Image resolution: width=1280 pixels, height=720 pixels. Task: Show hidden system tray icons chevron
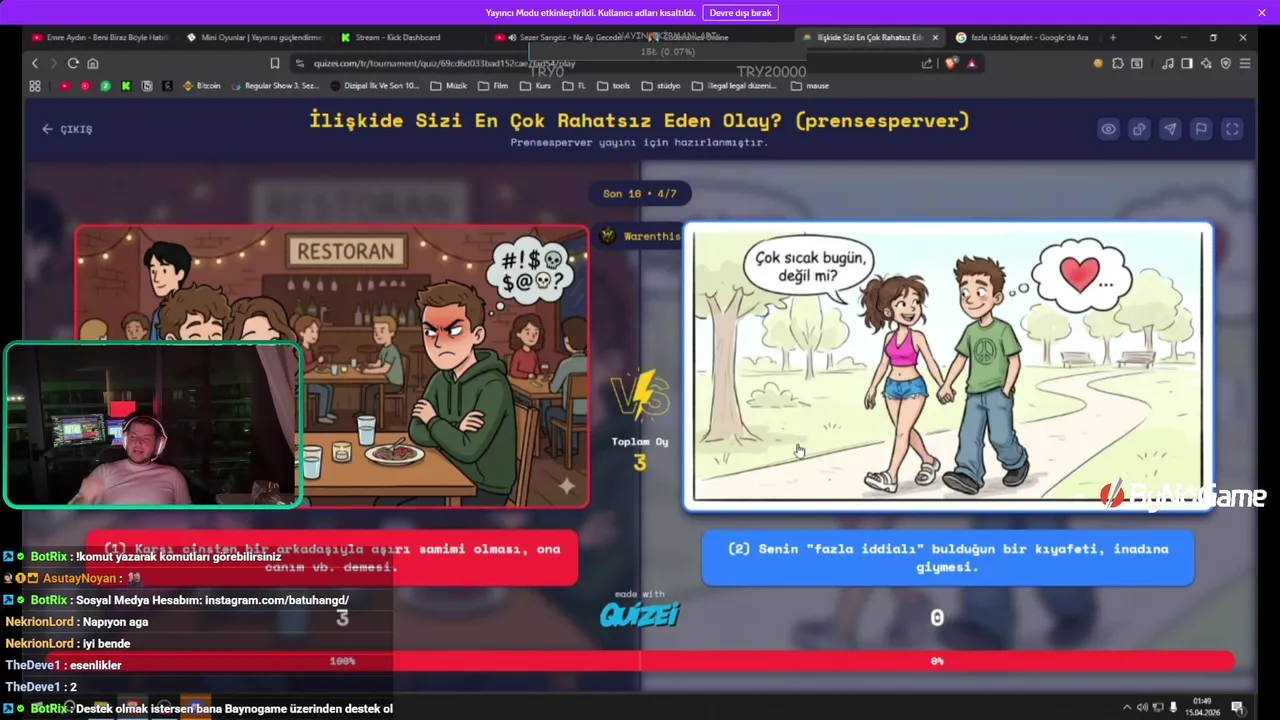(1127, 708)
